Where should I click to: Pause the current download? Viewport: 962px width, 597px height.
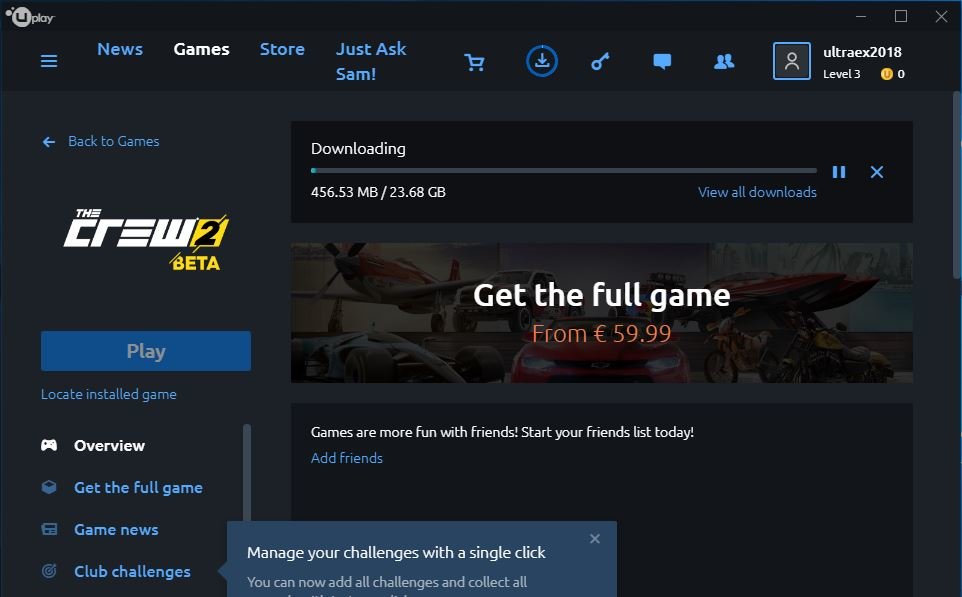click(x=839, y=172)
